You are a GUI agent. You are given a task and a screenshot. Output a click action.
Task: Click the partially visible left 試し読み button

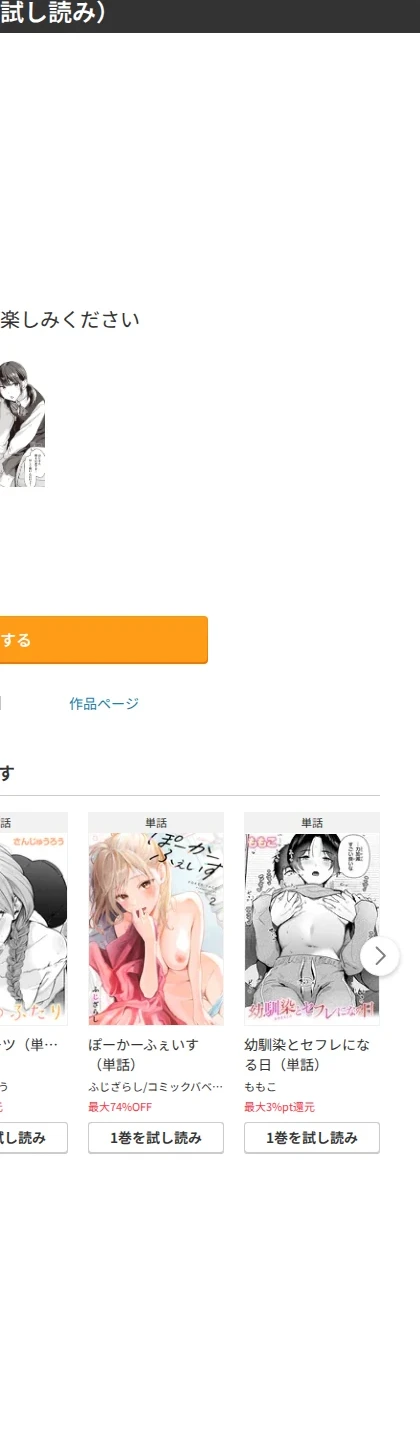coord(34,1138)
